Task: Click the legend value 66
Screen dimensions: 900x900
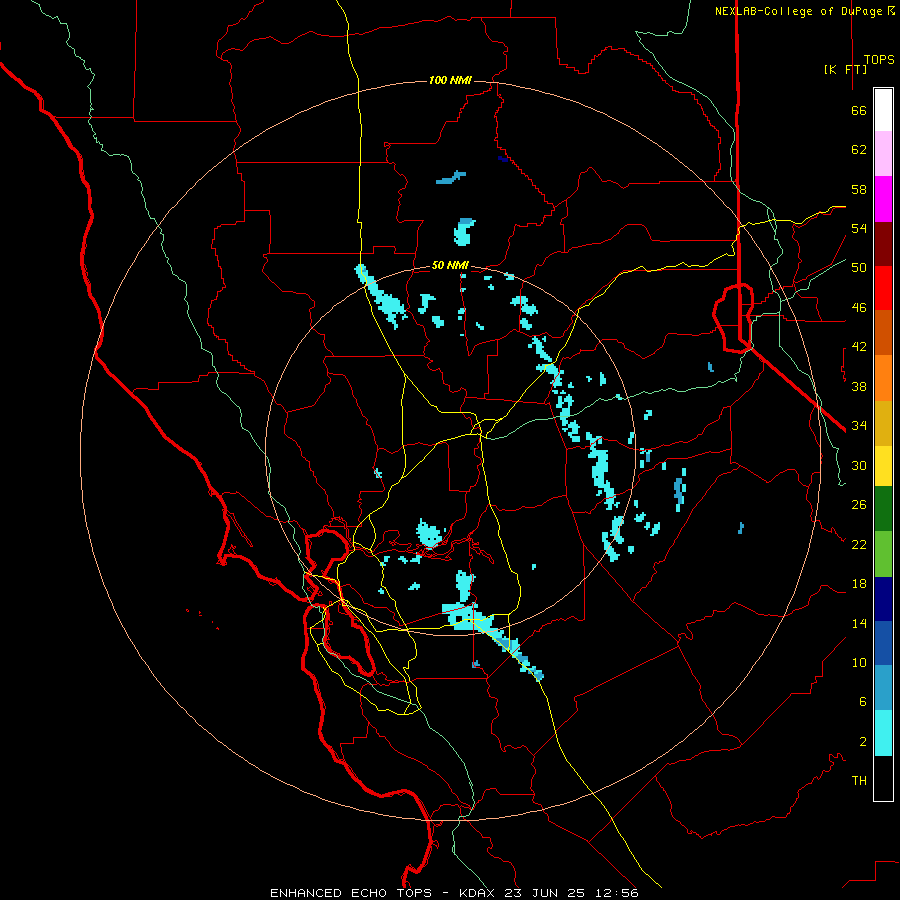Action: [859, 110]
